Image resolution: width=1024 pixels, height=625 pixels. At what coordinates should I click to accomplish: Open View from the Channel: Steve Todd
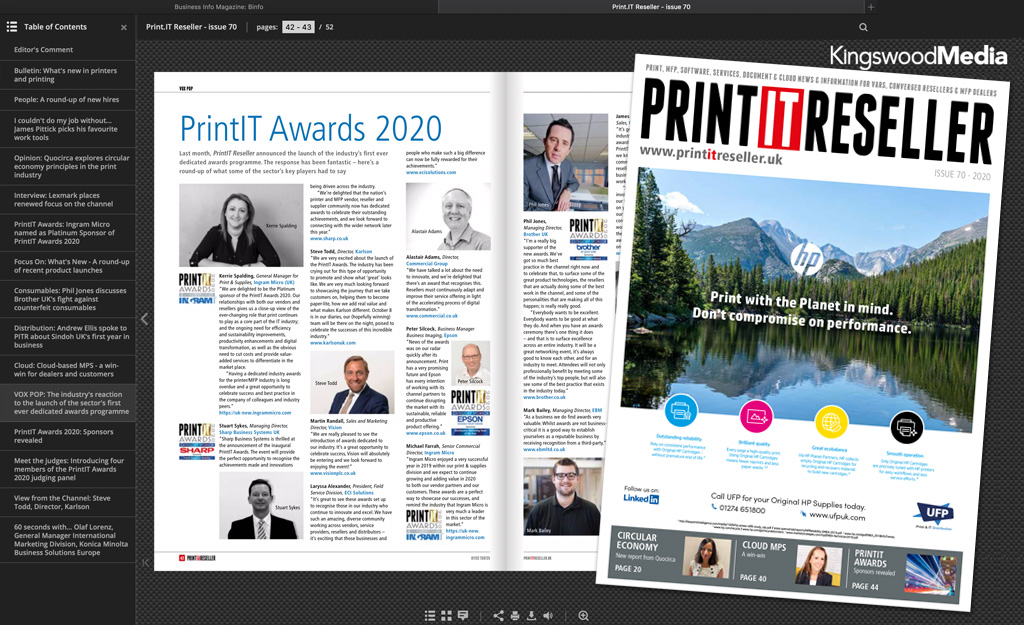coord(68,502)
